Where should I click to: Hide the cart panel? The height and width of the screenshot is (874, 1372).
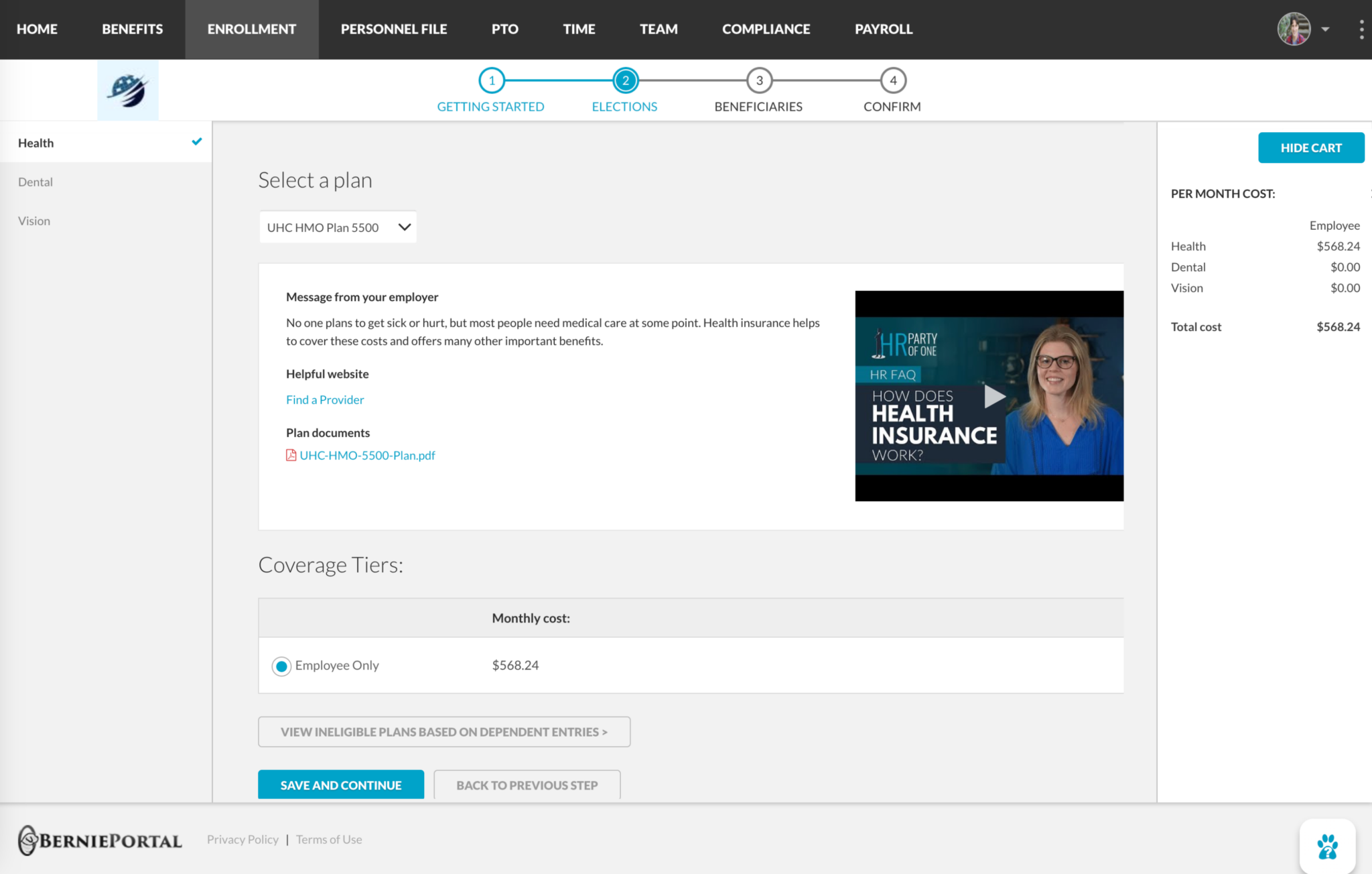(x=1310, y=147)
